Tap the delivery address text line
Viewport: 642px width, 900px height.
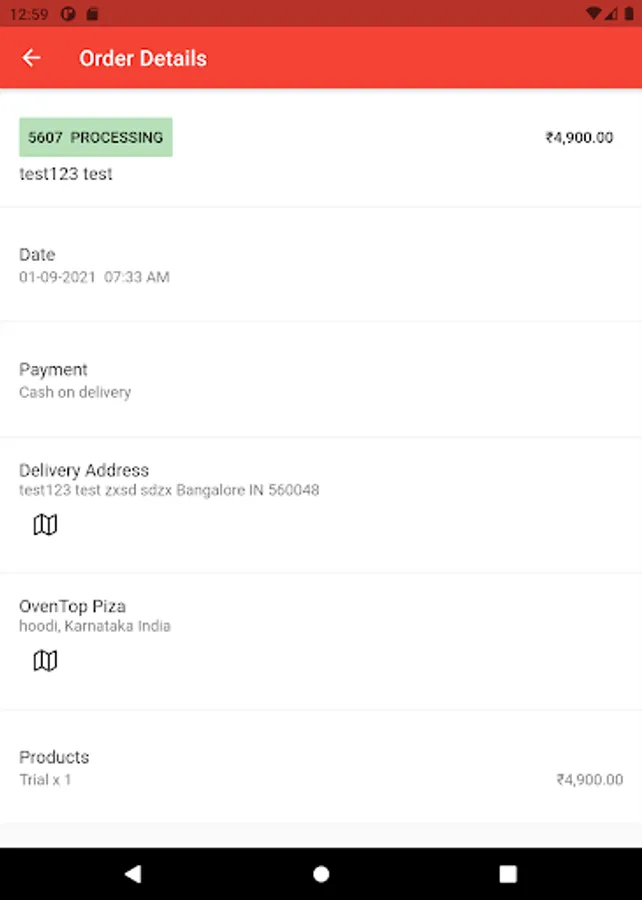point(169,490)
